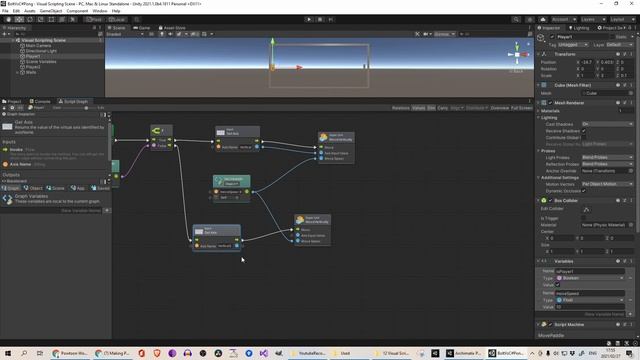Click the Step frame button
The width and height of the screenshot is (640, 360).
point(331,19)
